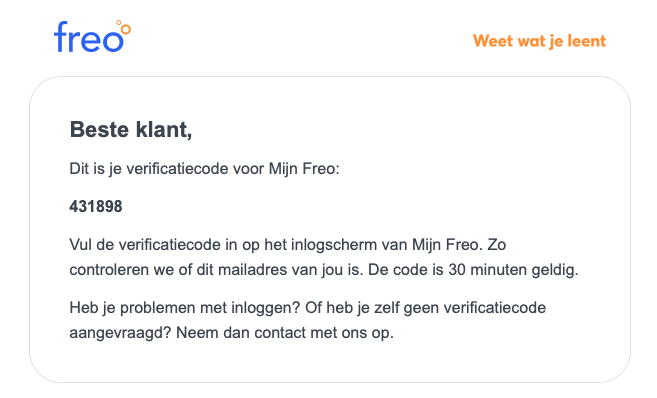Image resolution: width=657 pixels, height=398 pixels.
Task: Click "verificatiecode" in the last paragraph
Action: [495, 308]
